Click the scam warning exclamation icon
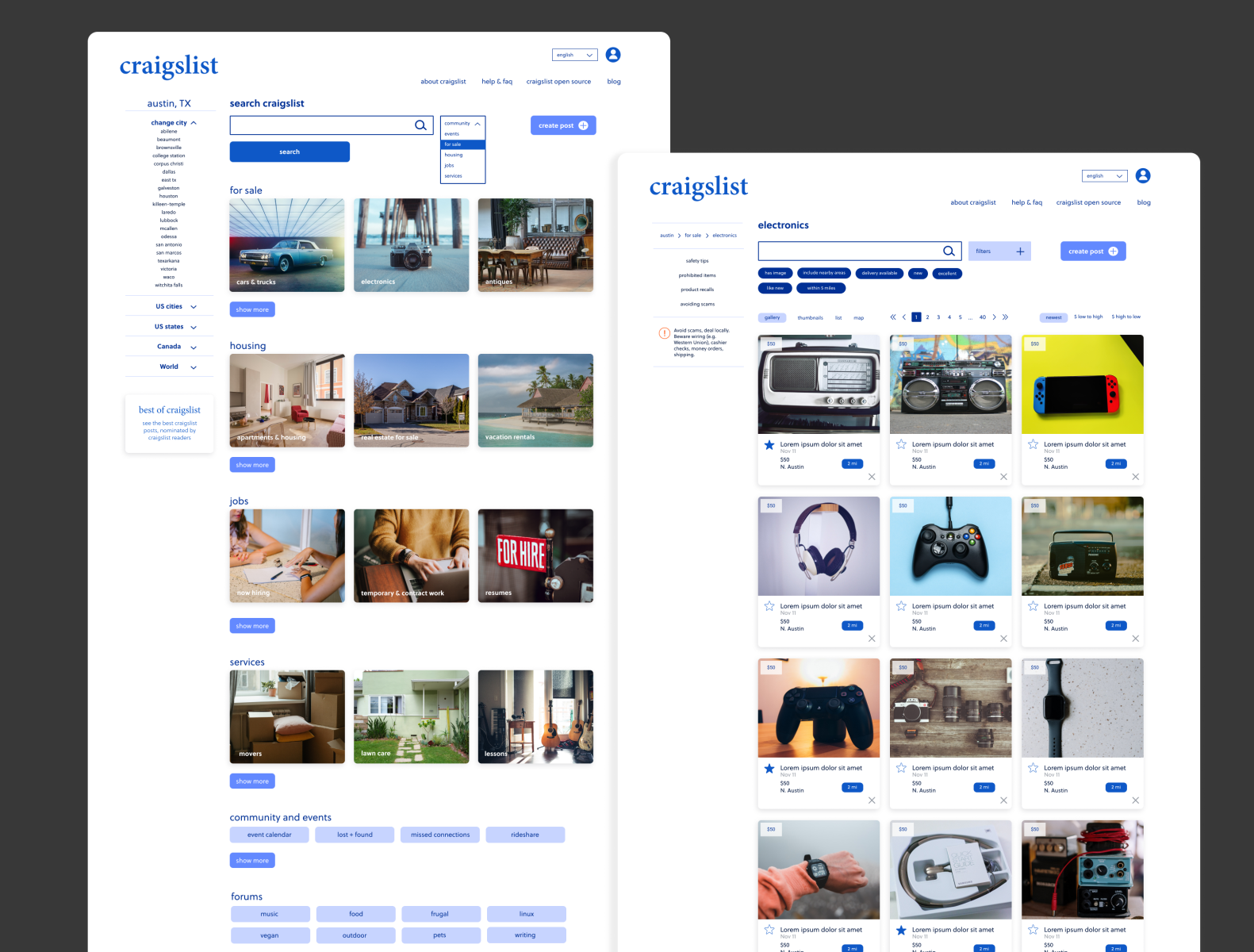The image size is (1254, 952). pyautogui.click(x=665, y=333)
